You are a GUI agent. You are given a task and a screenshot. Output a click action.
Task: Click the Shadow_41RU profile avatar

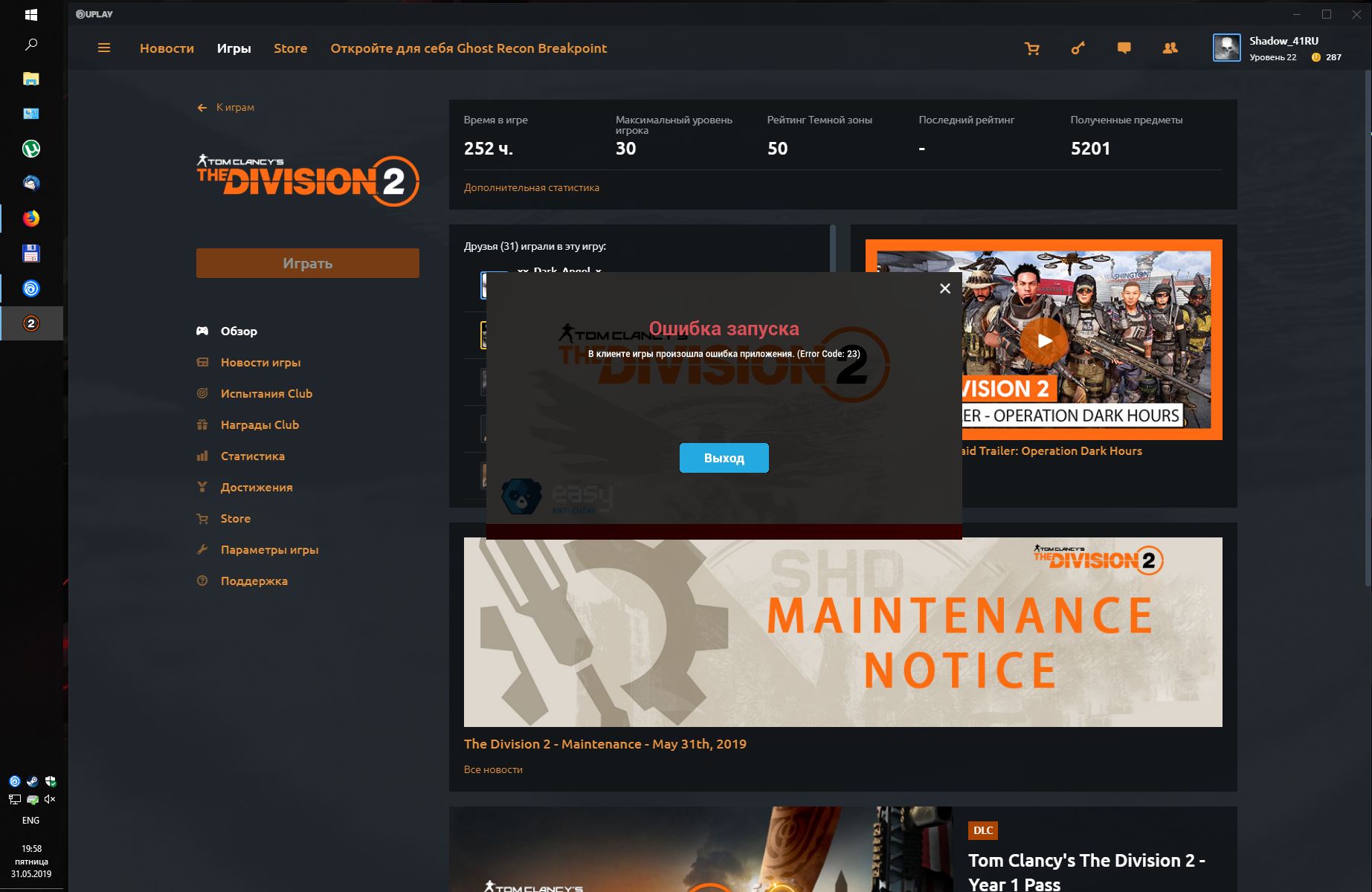(x=1226, y=48)
